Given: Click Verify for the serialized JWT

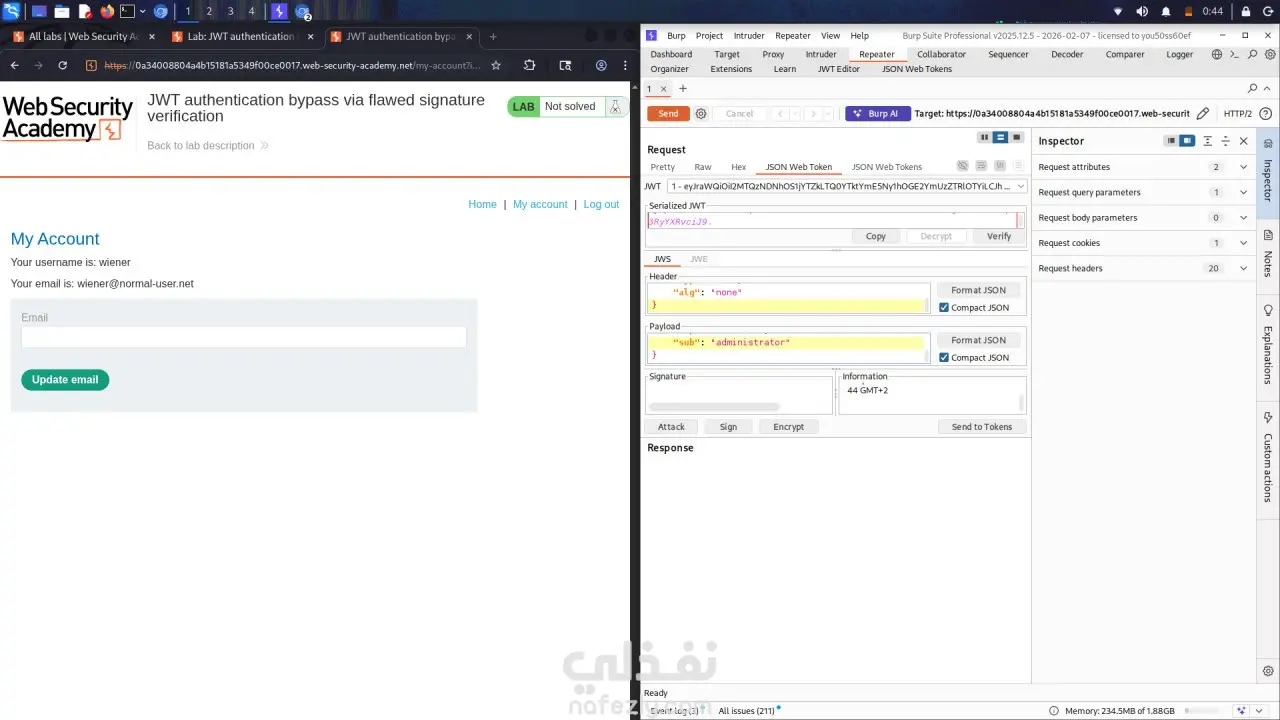Looking at the screenshot, I should pos(999,236).
